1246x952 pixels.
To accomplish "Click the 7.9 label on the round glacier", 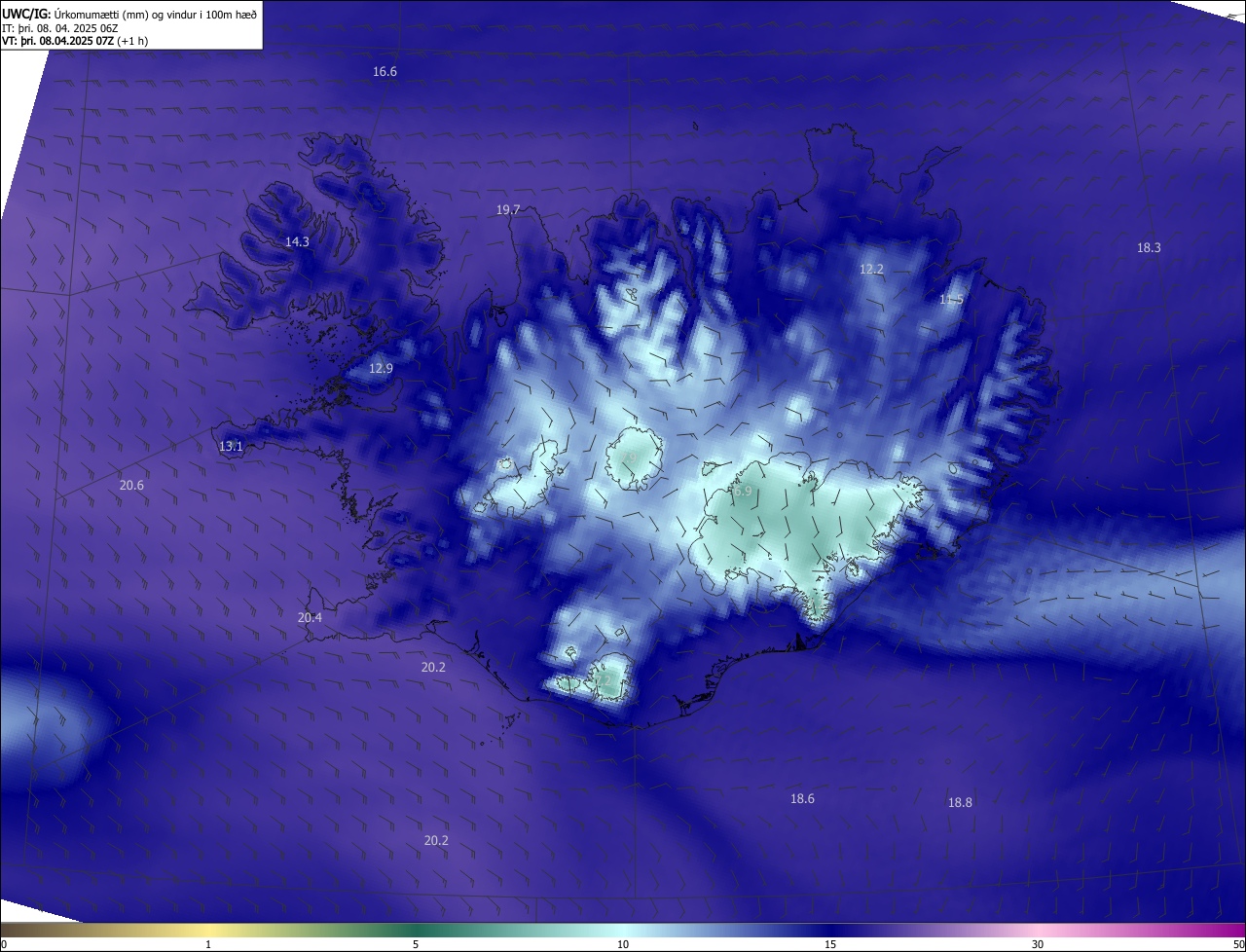I will pos(629,458).
